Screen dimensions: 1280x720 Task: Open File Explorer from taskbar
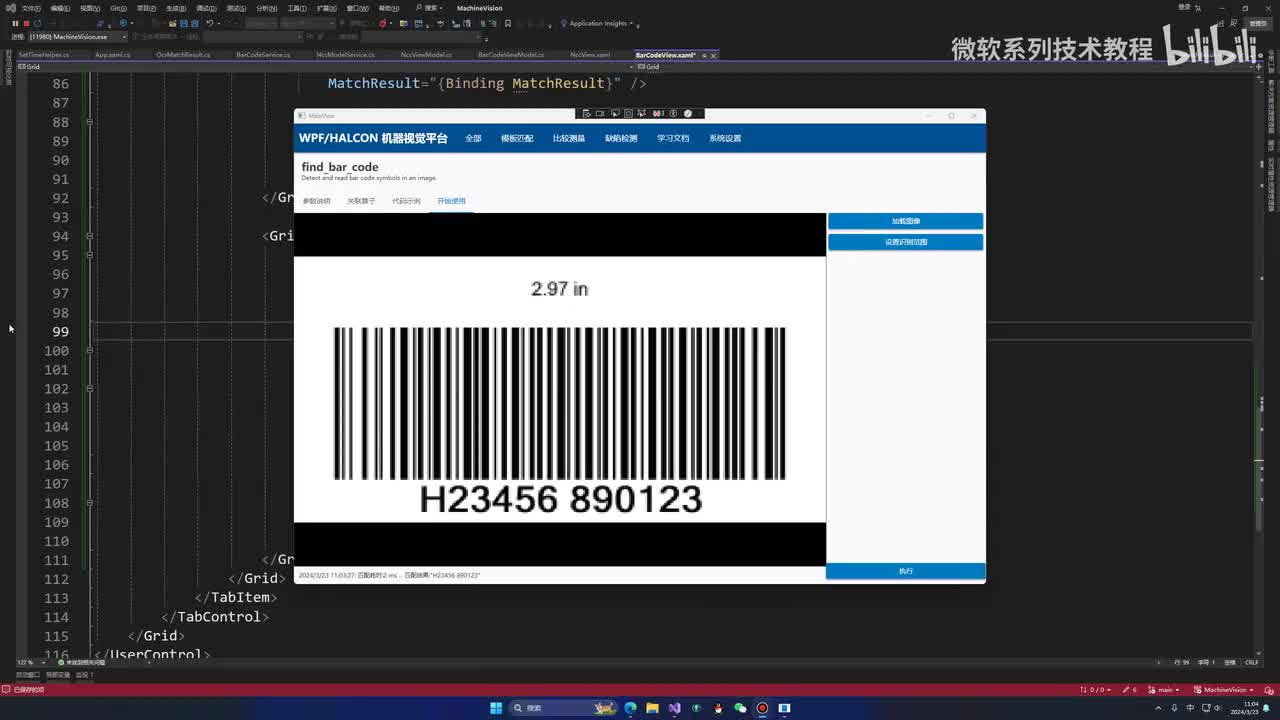(x=652, y=708)
